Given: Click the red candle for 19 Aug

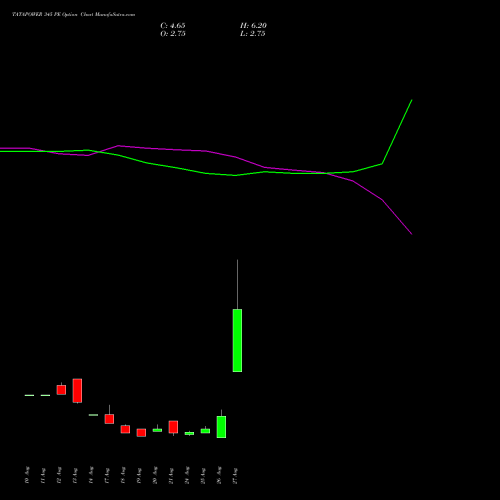Looking at the screenshot, I should click(141, 432).
